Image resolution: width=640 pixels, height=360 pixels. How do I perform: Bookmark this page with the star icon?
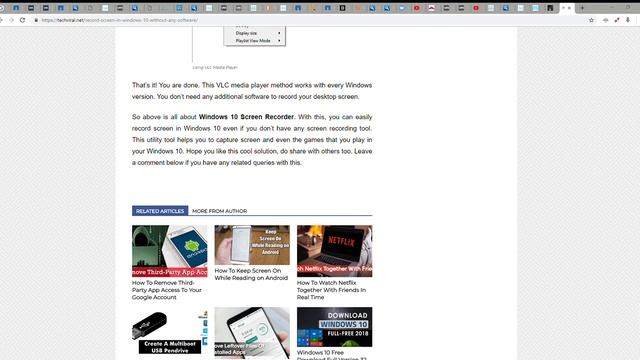point(591,20)
